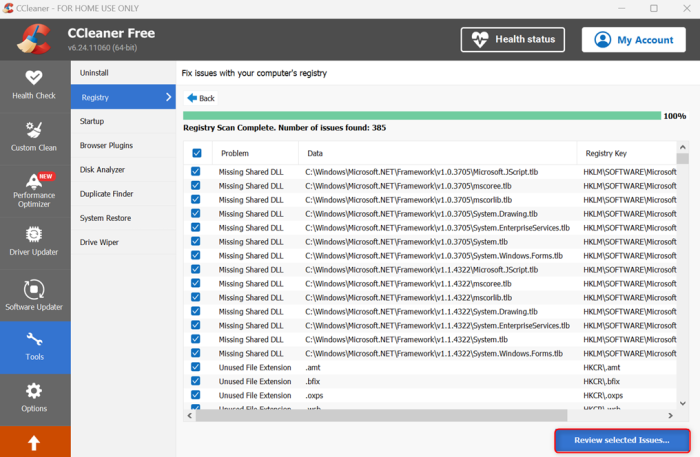Click the right arrow of horizontal scrollbar

point(670,415)
